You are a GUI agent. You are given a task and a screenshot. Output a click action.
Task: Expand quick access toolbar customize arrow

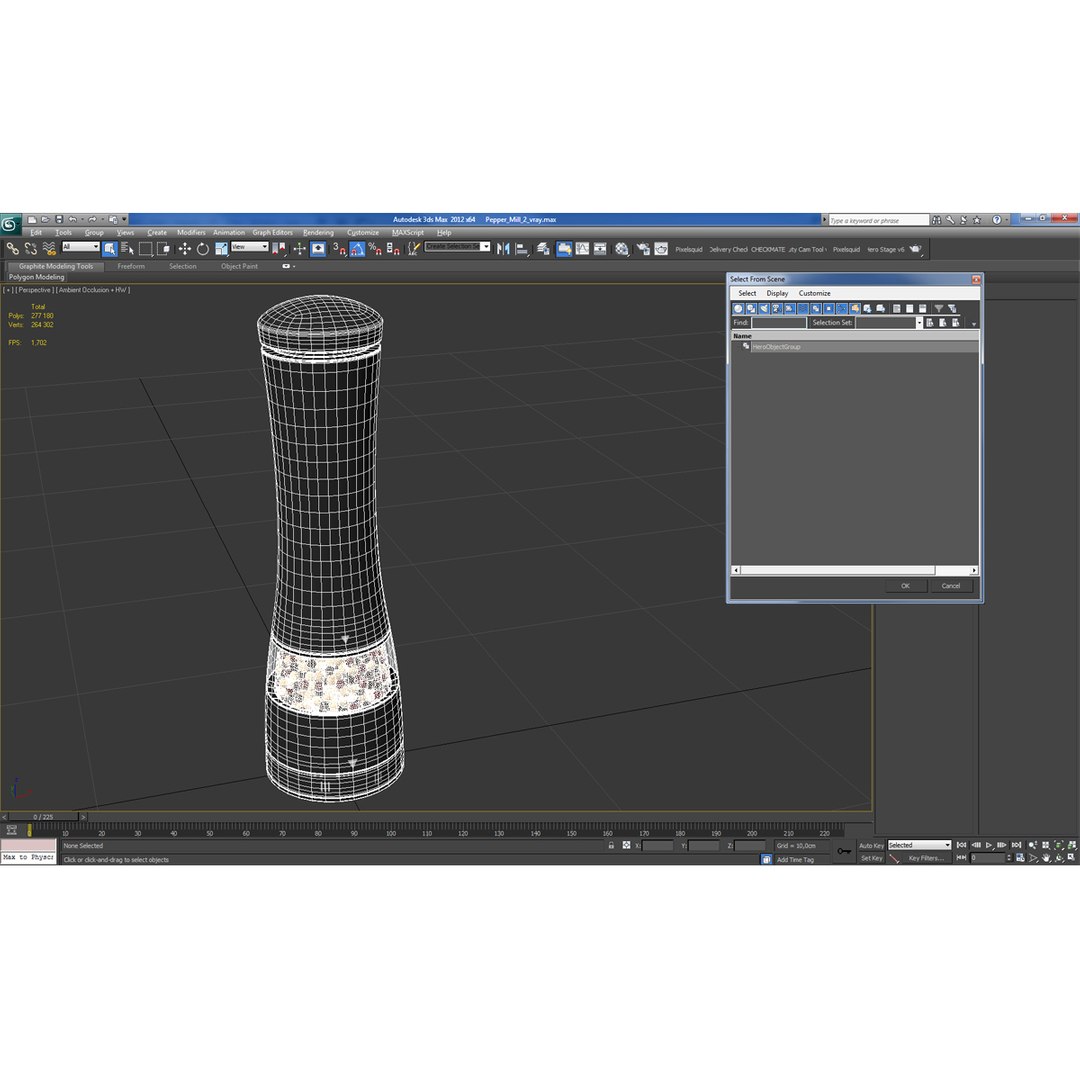pos(124,220)
